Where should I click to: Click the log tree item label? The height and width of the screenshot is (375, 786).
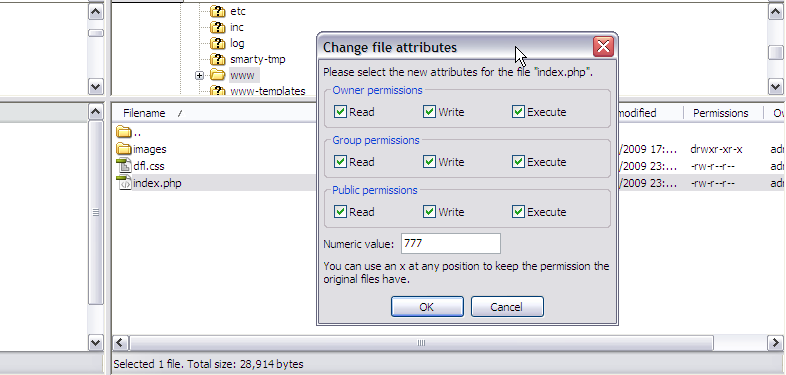click(x=237, y=43)
